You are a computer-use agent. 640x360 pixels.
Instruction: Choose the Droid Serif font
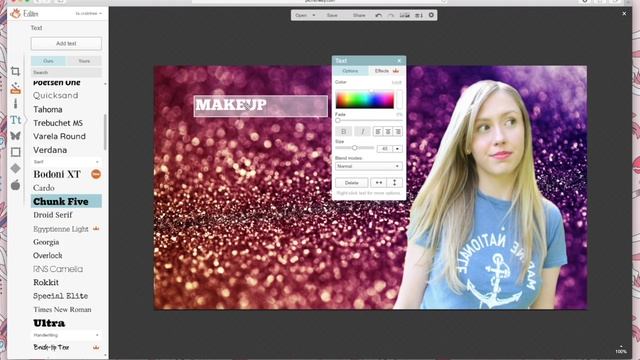click(53, 215)
